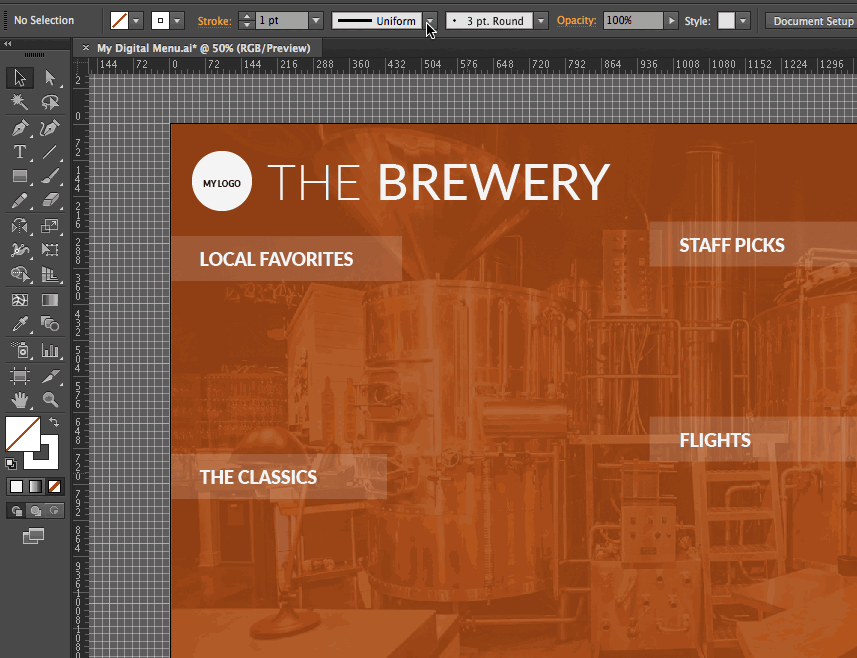This screenshot has width=857, height=658.
Task: Select the Paintbrush tool
Action: click(50, 176)
